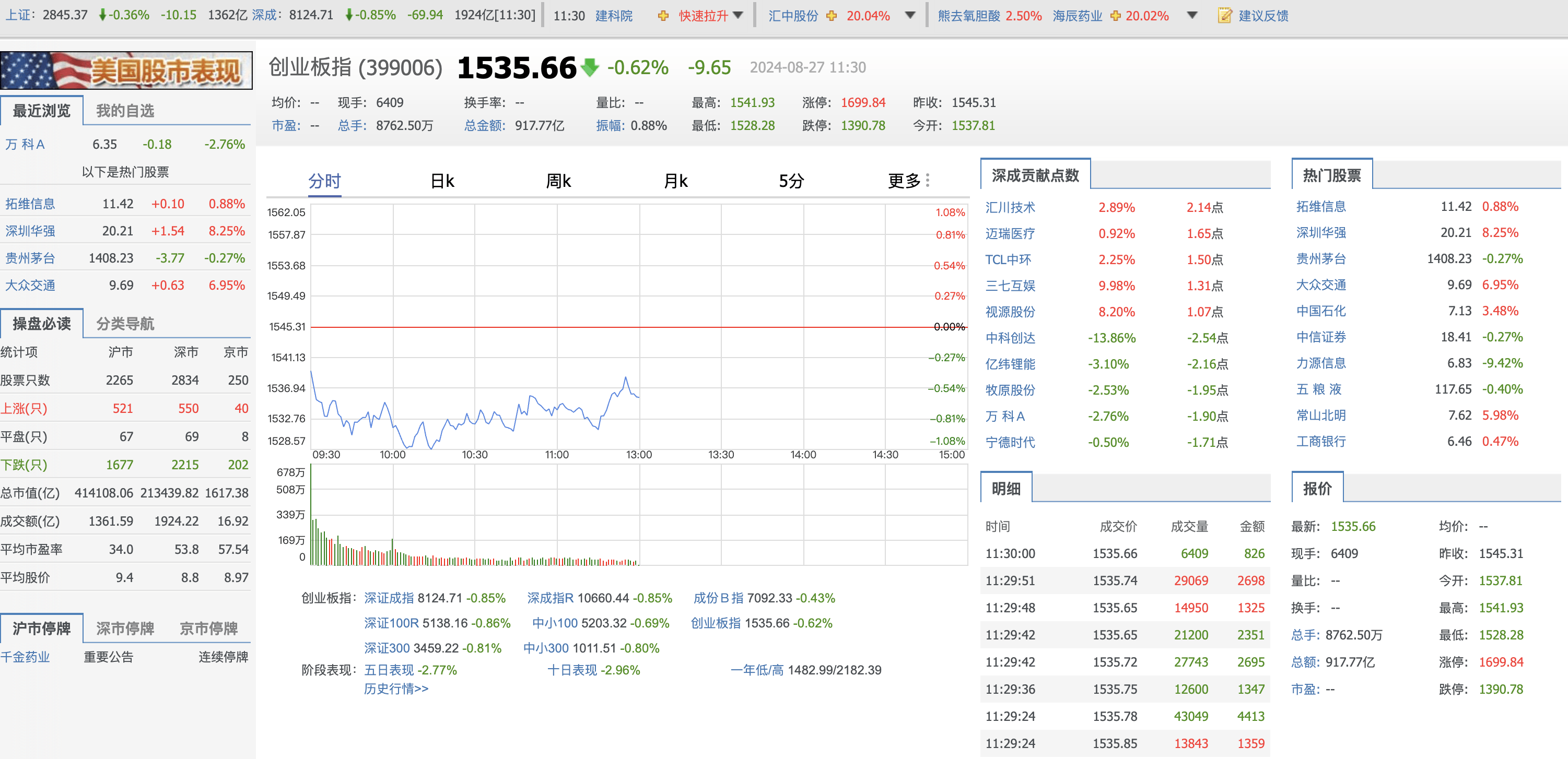The height and width of the screenshot is (759, 1568).
Task: Click the 十日表现 link
Action: [x=571, y=670]
